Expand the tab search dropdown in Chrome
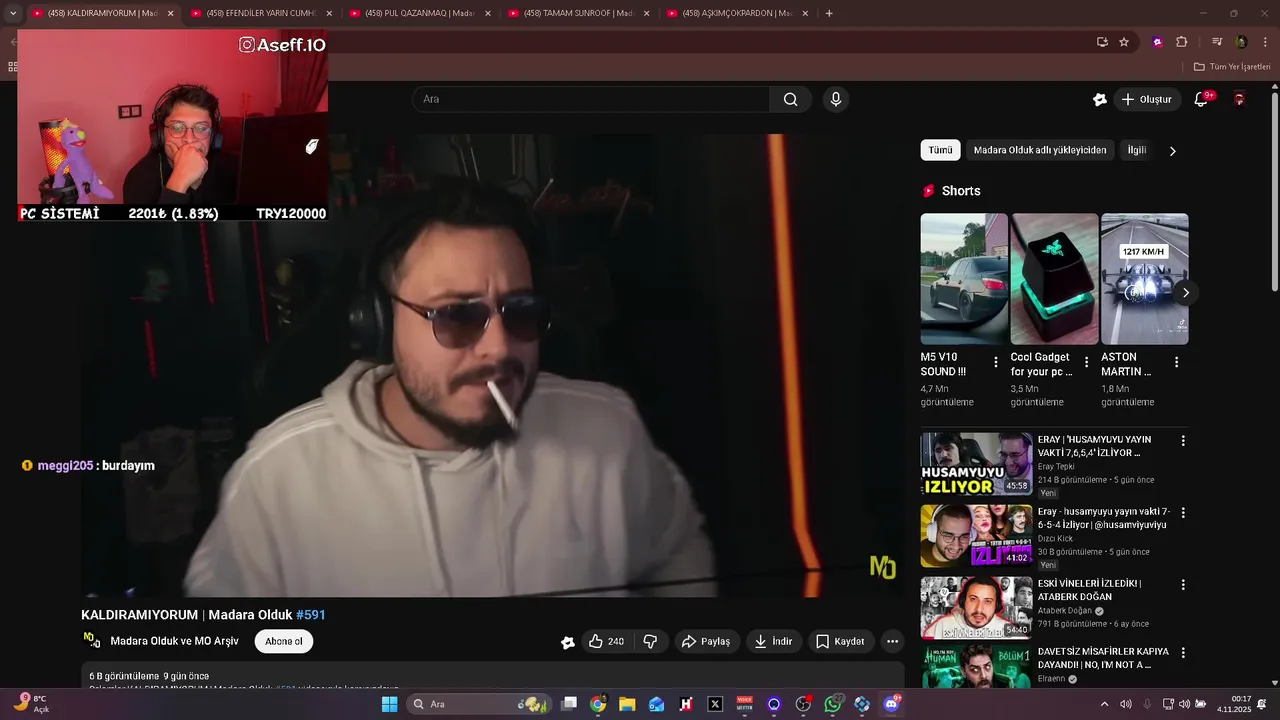1280x720 pixels. [13, 13]
